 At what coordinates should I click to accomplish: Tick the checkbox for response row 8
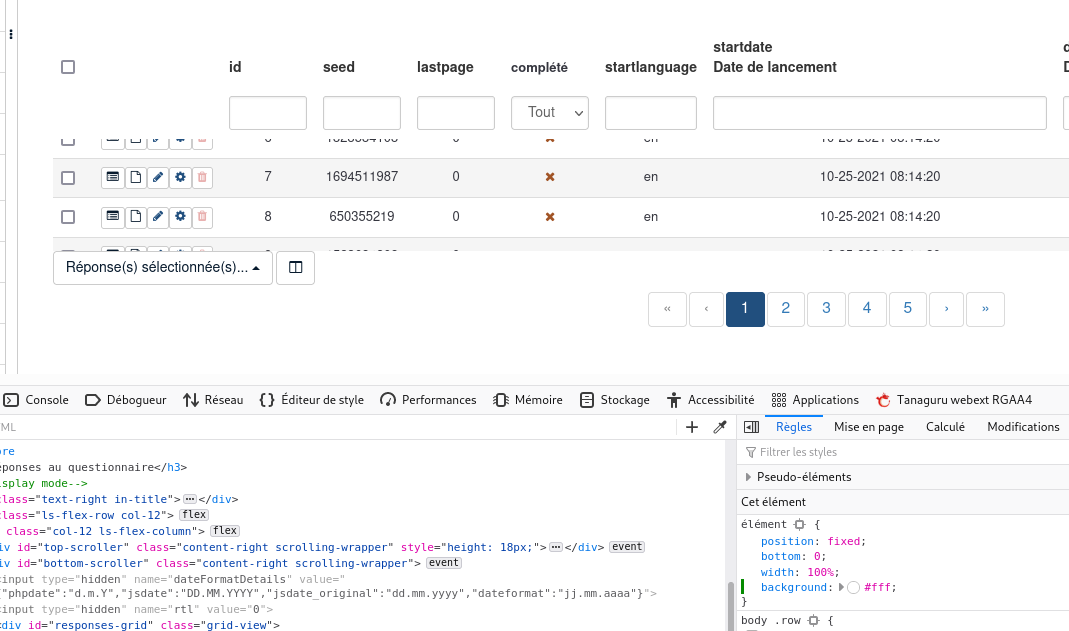68,216
